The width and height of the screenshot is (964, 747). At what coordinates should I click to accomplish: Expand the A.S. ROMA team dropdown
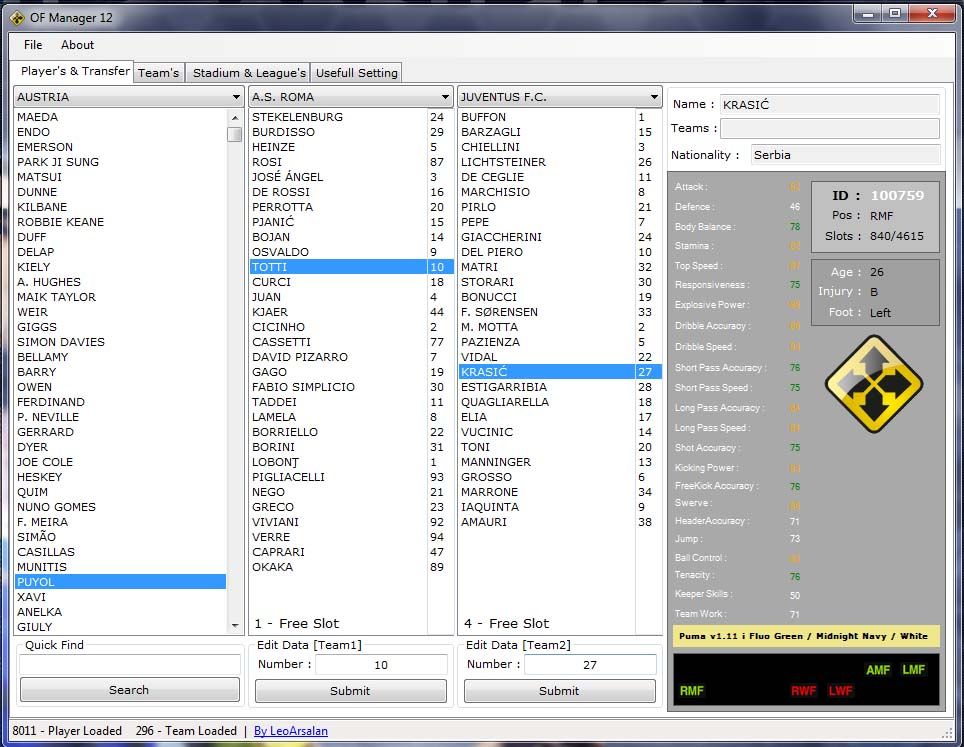coord(445,97)
